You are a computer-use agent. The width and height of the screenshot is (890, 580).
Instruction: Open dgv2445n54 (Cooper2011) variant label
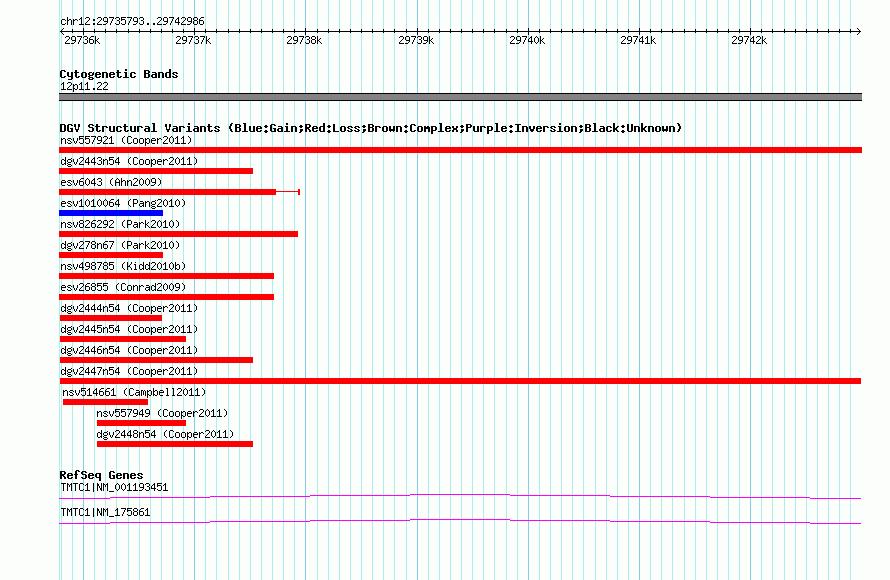click(129, 329)
